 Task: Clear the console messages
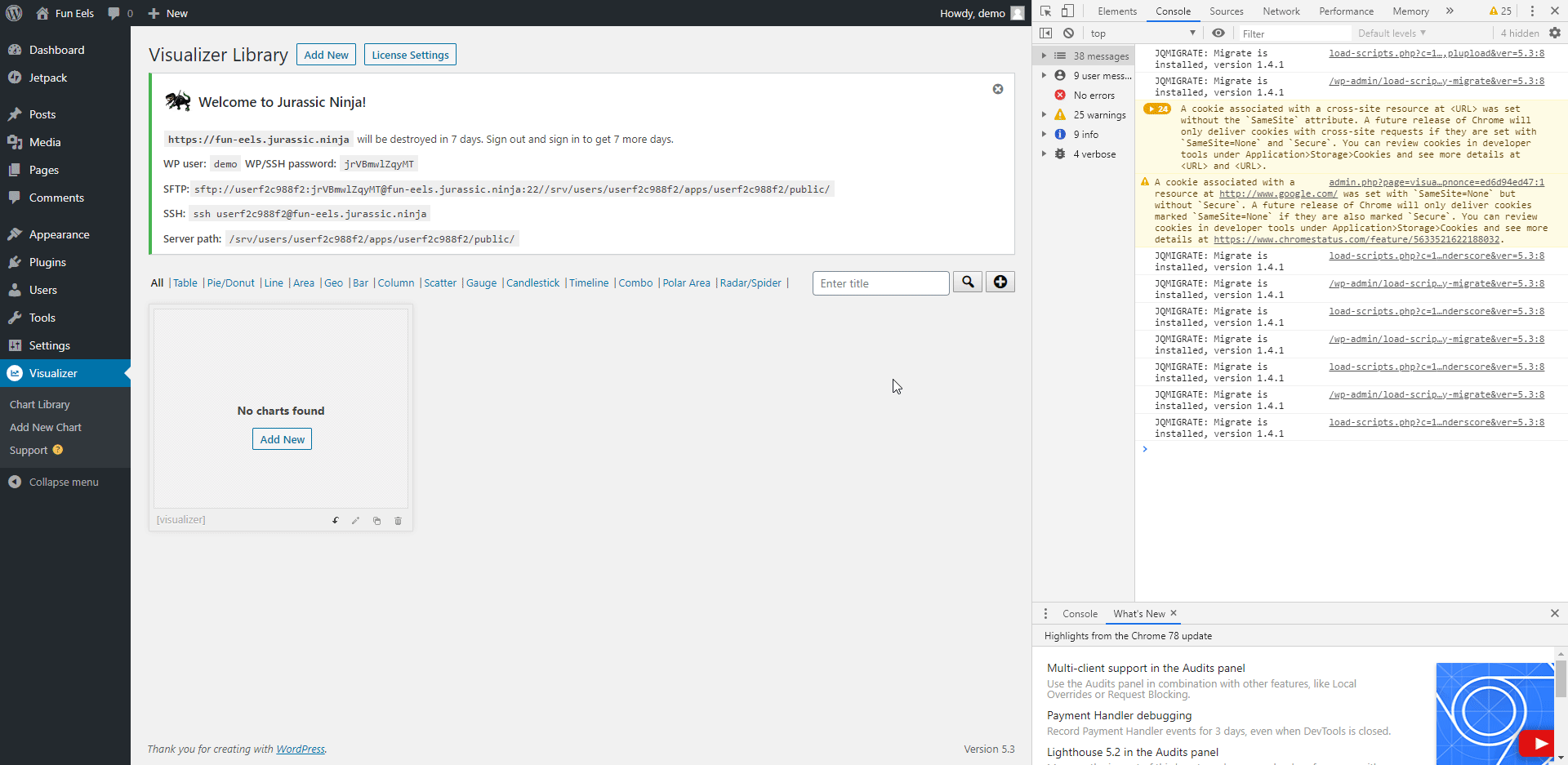click(1069, 33)
